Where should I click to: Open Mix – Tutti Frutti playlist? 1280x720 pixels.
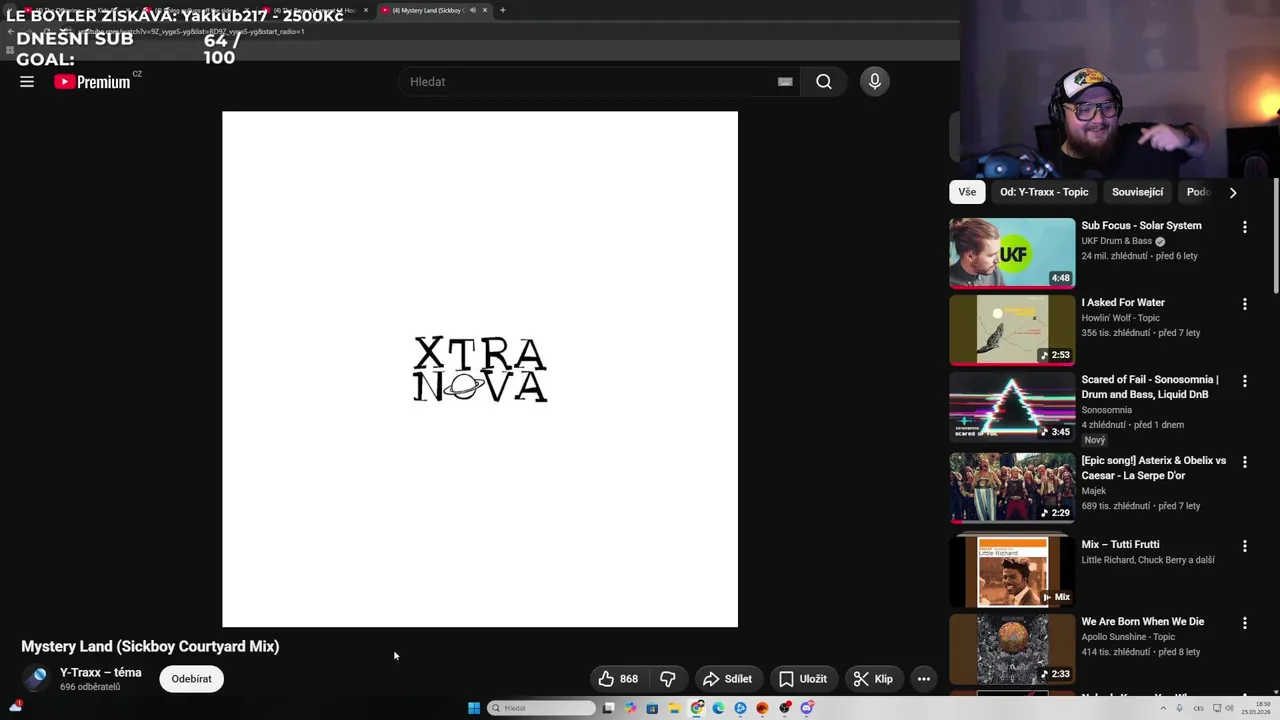click(1120, 545)
